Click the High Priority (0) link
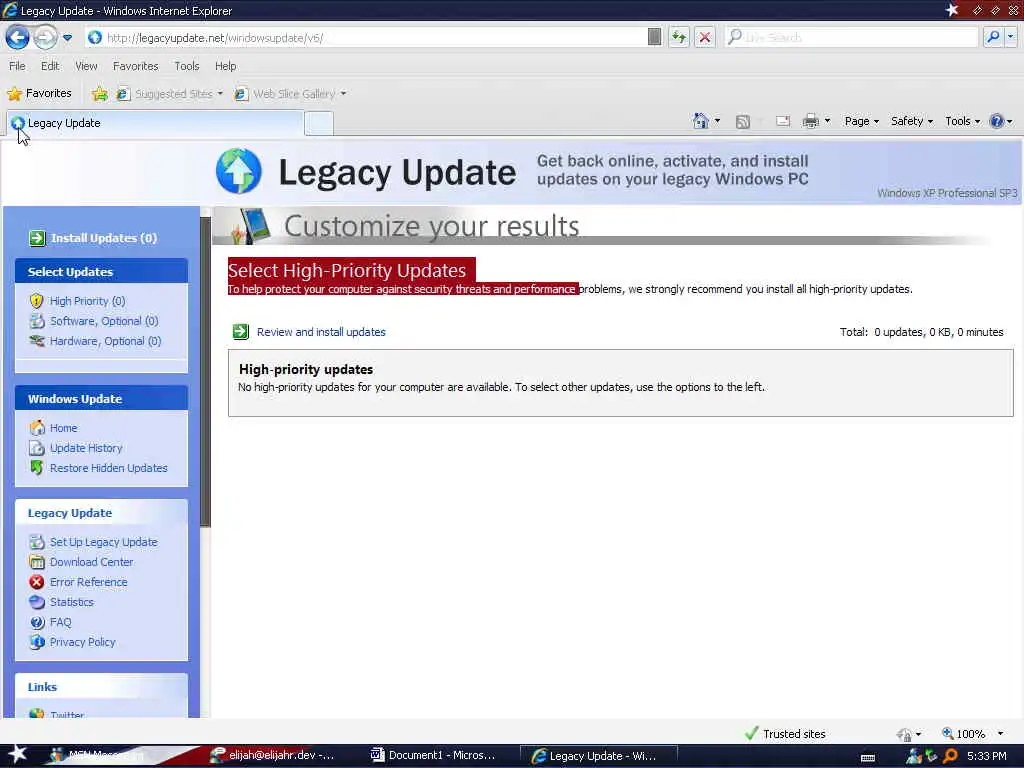This screenshot has width=1024, height=768. pyautogui.click(x=88, y=301)
